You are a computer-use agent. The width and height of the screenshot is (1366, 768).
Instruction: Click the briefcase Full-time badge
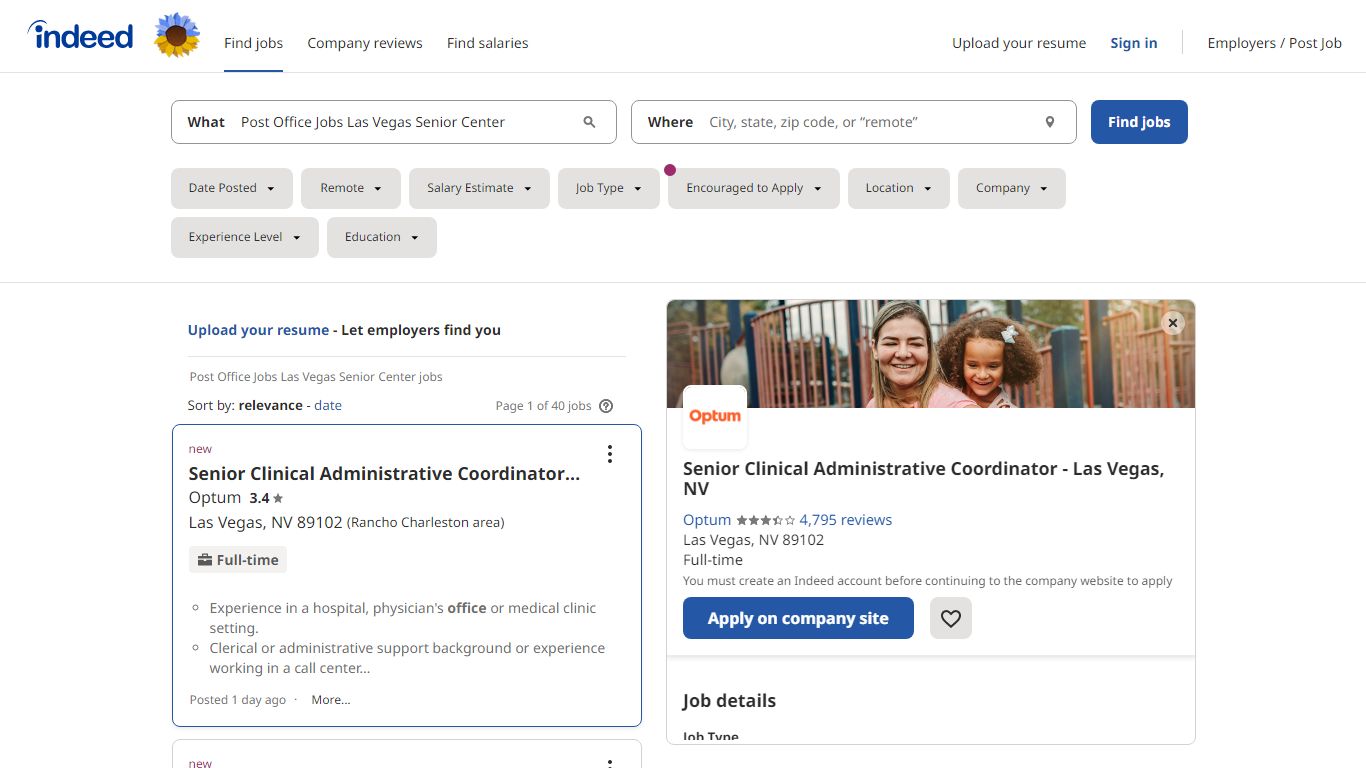(x=238, y=560)
